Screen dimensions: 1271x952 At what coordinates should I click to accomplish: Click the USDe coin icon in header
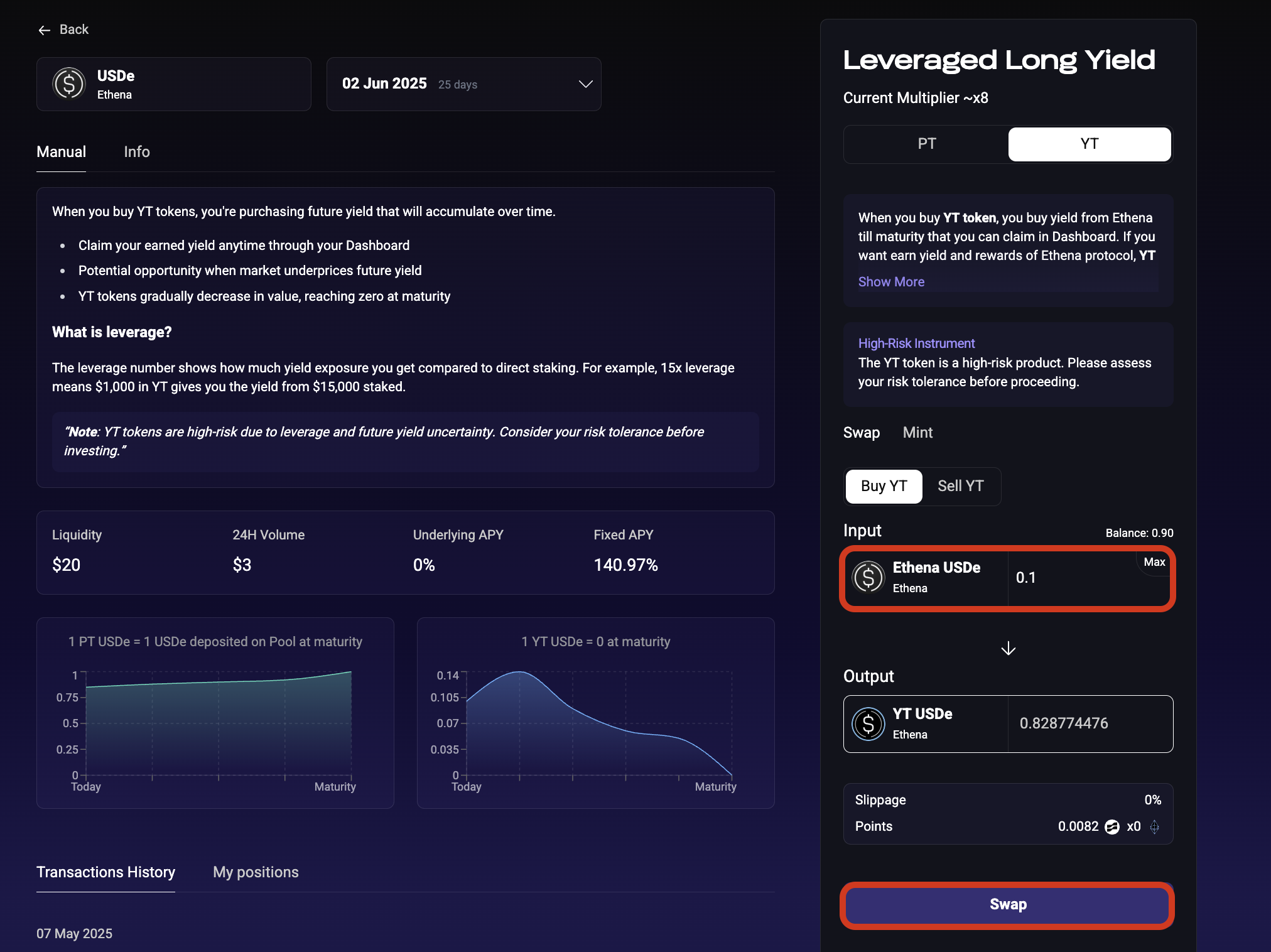pyautogui.click(x=69, y=84)
